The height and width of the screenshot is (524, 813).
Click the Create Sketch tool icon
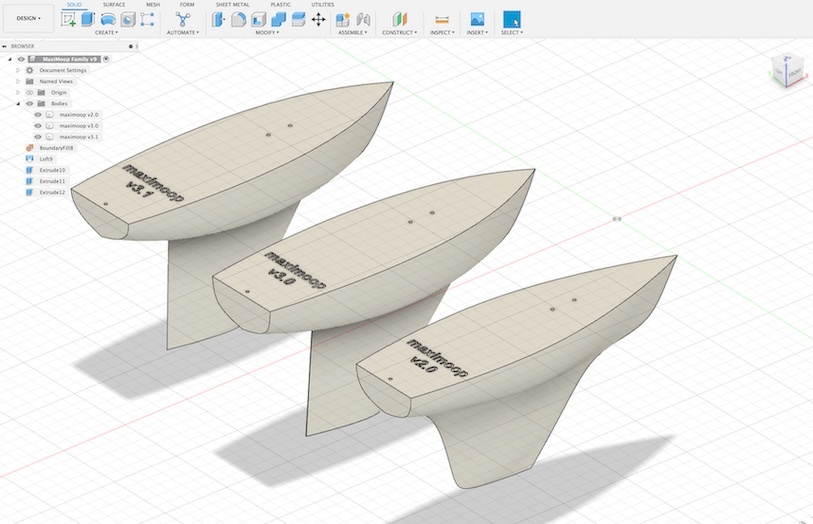tap(70, 19)
